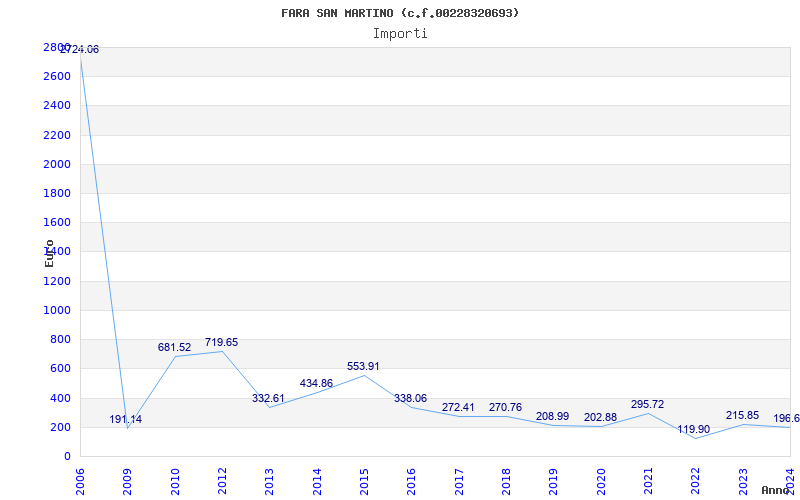
Task: Click the 2018 x-axis year label
Action: [506, 481]
